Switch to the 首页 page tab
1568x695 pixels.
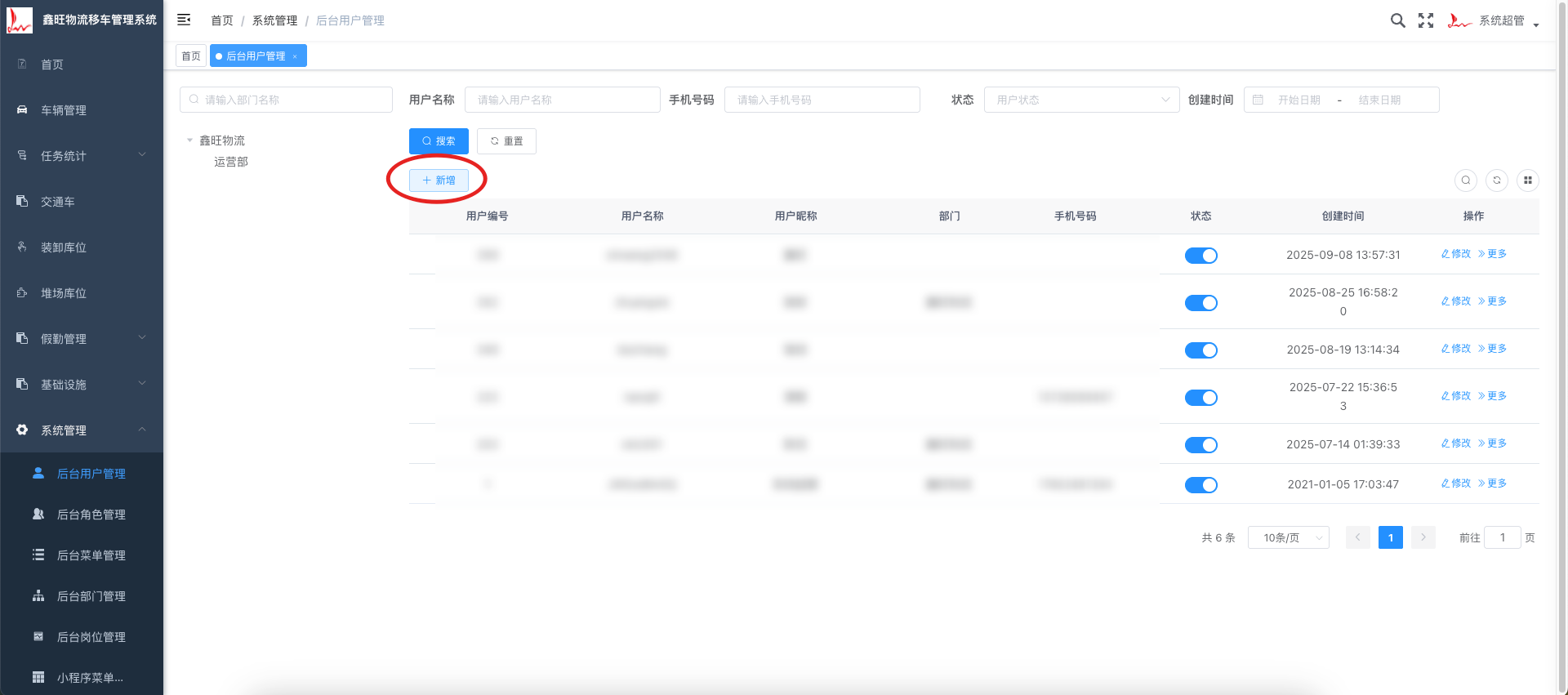click(191, 56)
